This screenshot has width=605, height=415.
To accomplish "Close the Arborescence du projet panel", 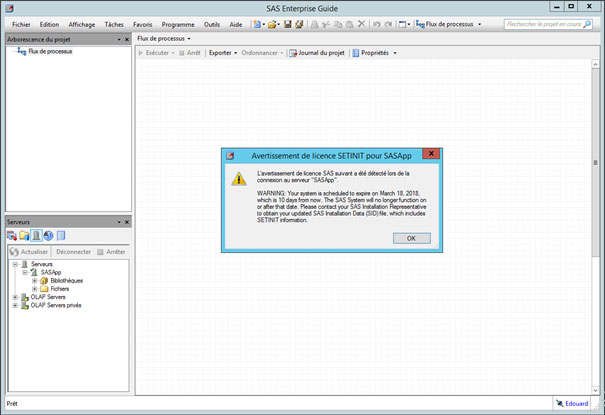I will (127, 39).
